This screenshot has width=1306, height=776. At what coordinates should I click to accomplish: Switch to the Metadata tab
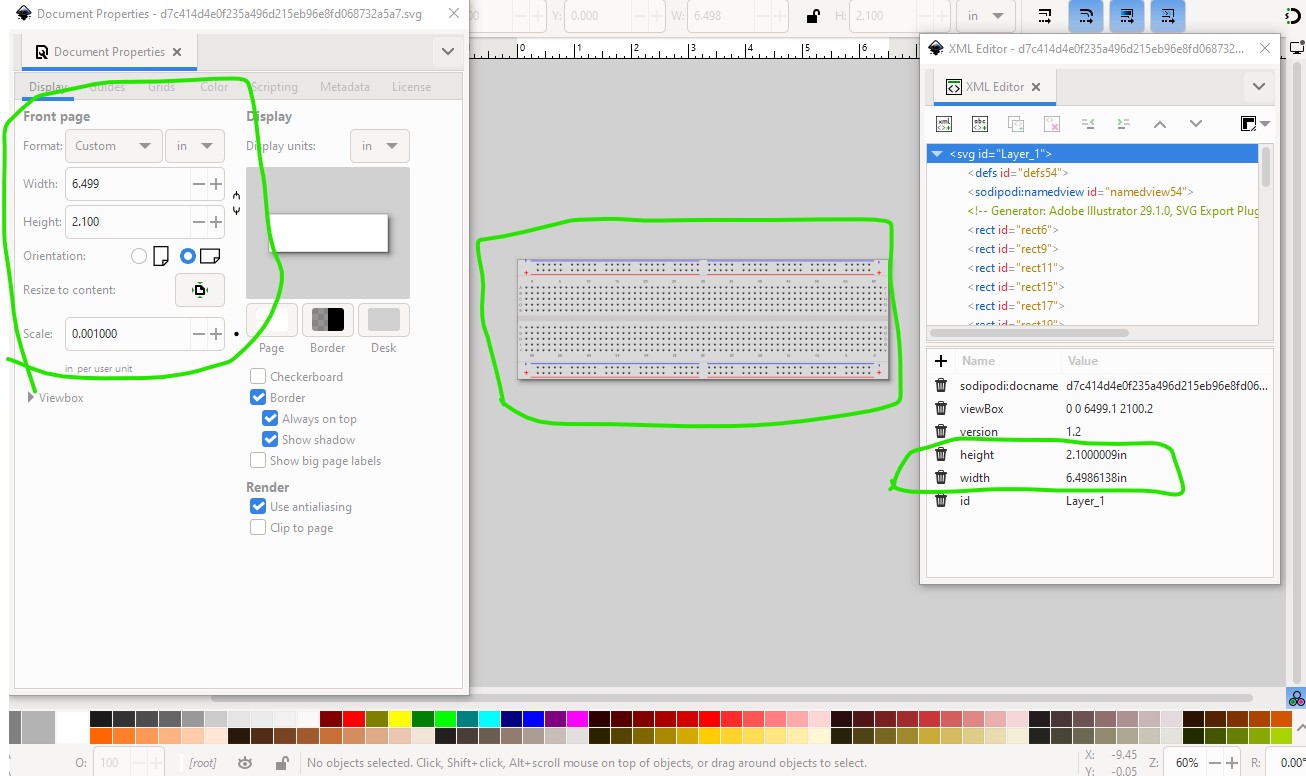(x=345, y=87)
